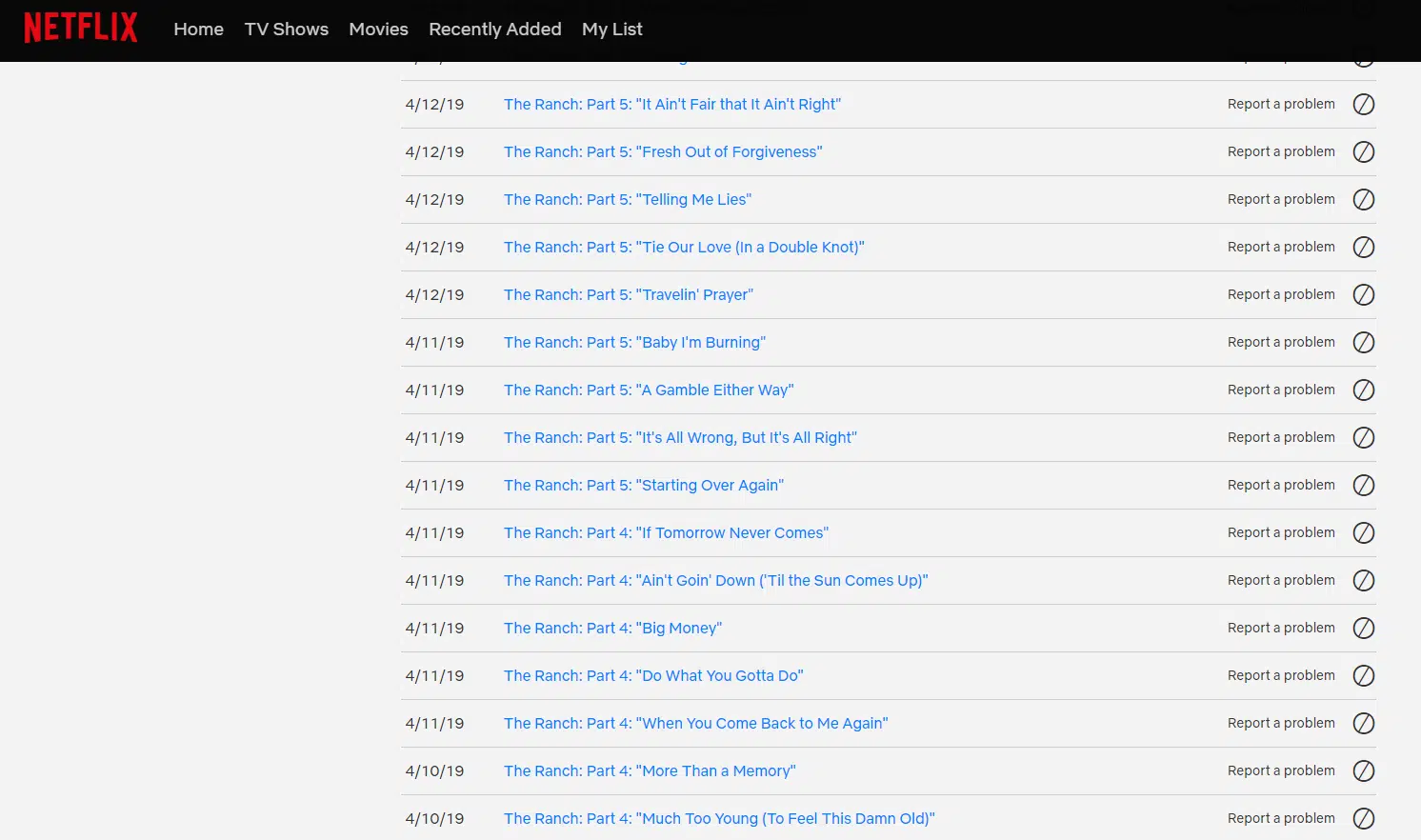Open "It Ain't Fair that It Ain't Right" episode link
The width and height of the screenshot is (1421, 840).
[x=671, y=105]
